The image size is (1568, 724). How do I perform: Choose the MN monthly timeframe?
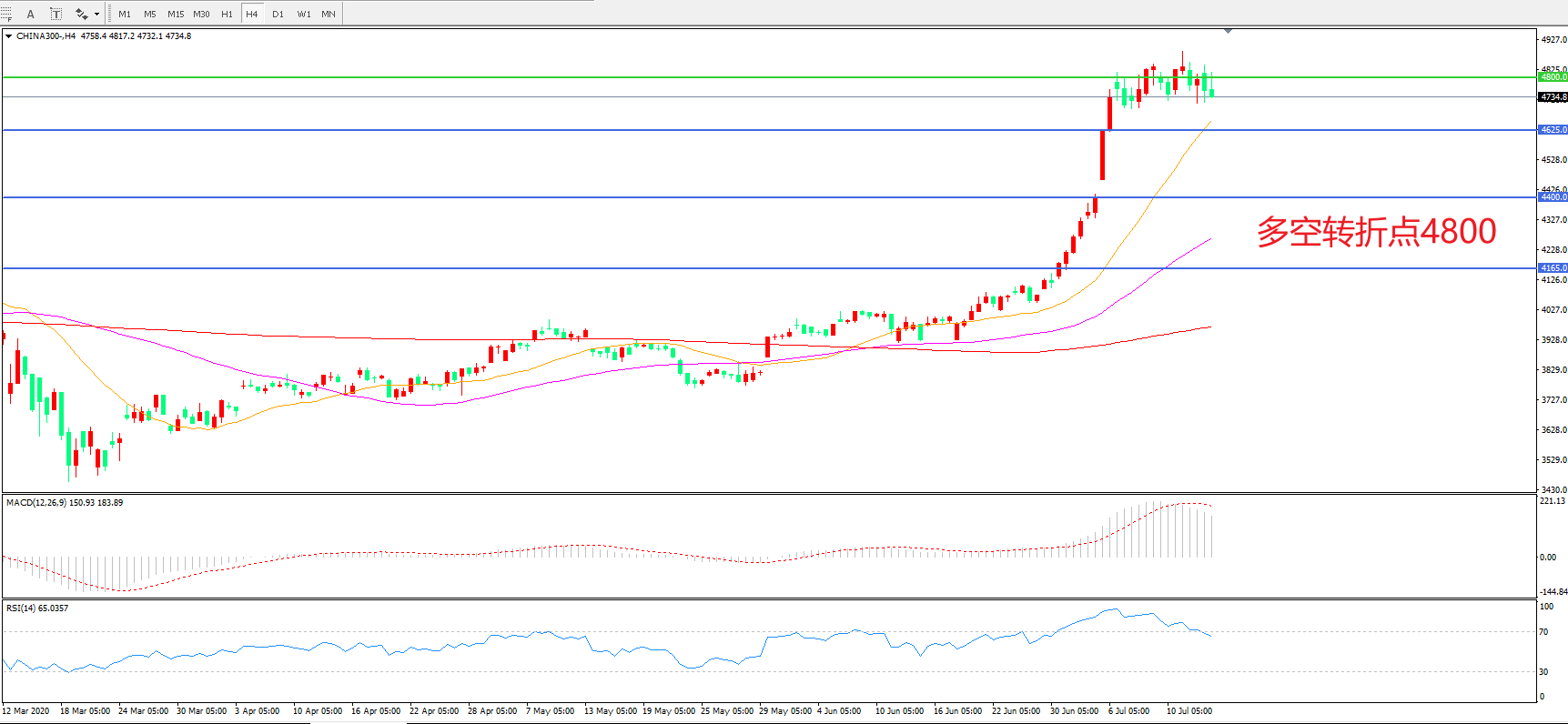pyautogui.click(x=329, y=14)
